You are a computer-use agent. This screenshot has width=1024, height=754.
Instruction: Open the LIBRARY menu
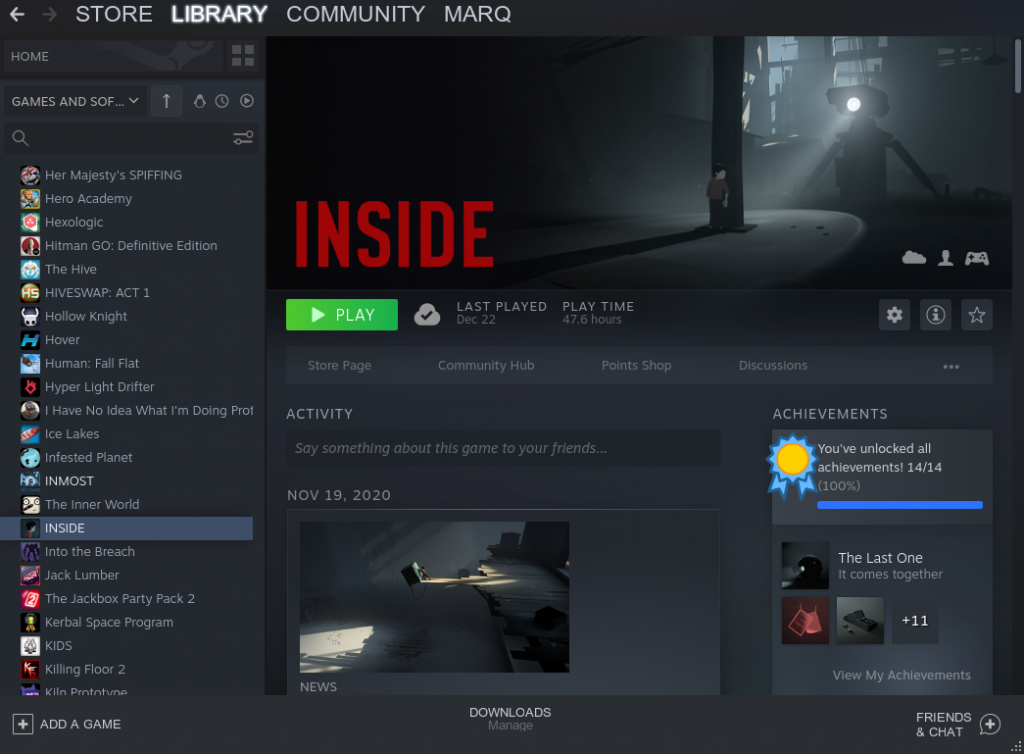coord(219,14)
